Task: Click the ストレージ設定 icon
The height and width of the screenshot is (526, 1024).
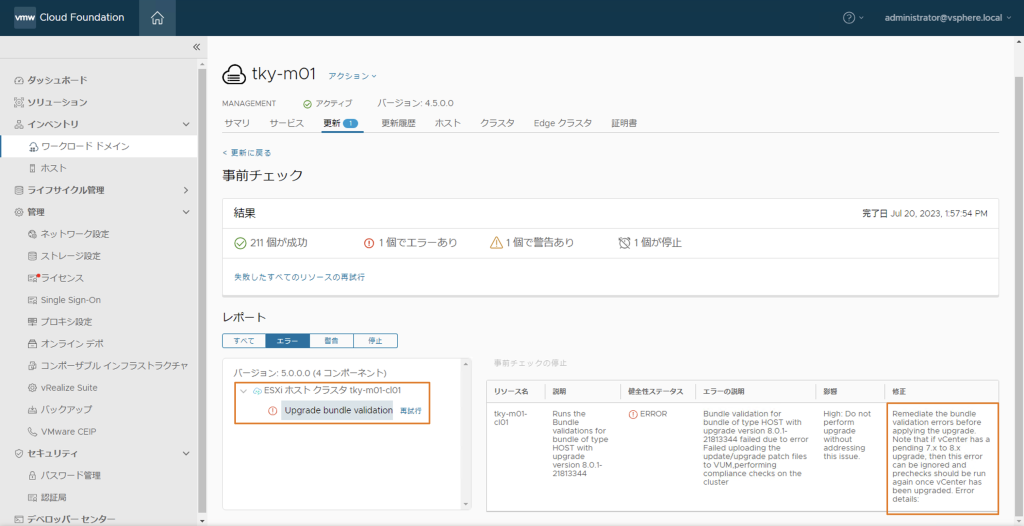Action: 33,256
